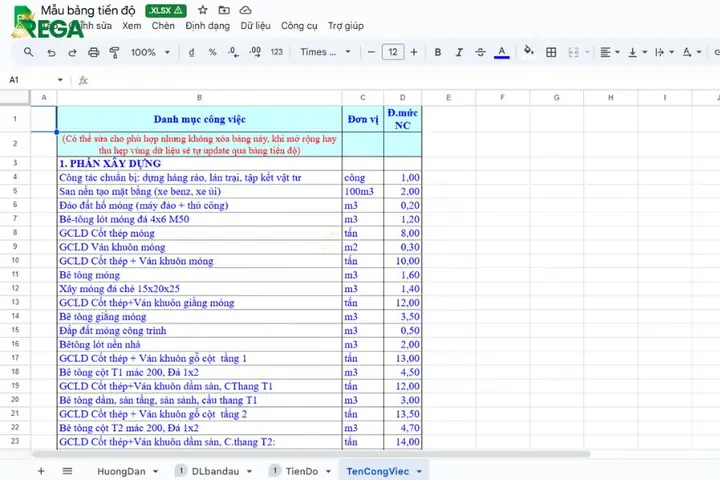Select the 'Đơn vị' header cell
The height and width of the screenshot is (480, 720).
[363, 119]
